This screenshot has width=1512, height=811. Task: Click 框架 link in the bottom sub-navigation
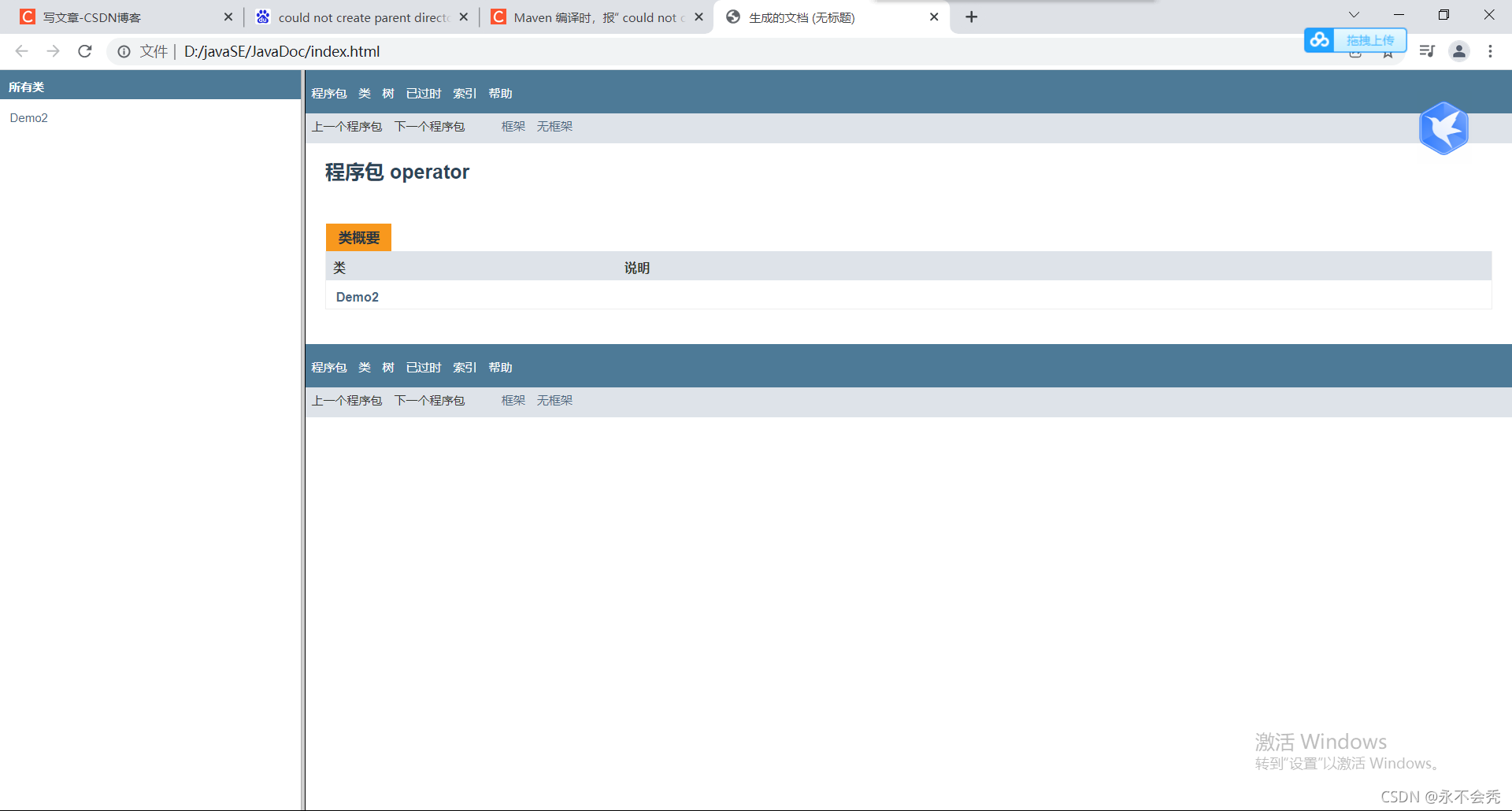point(513,401)
